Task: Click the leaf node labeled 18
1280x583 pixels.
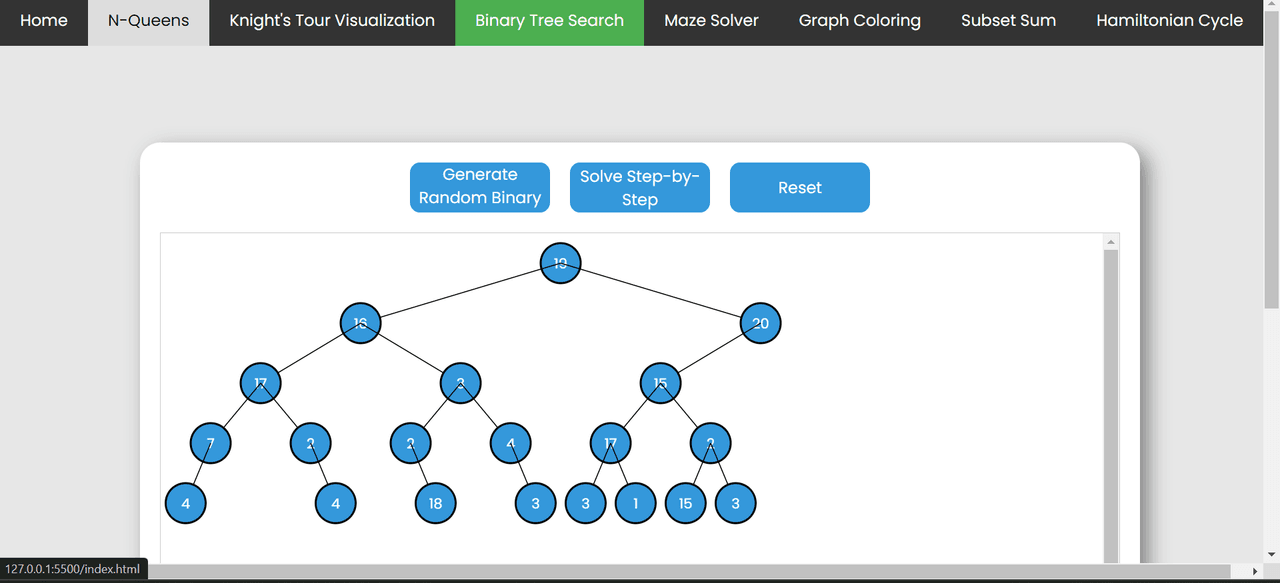Action: click(x=435, y=503)
